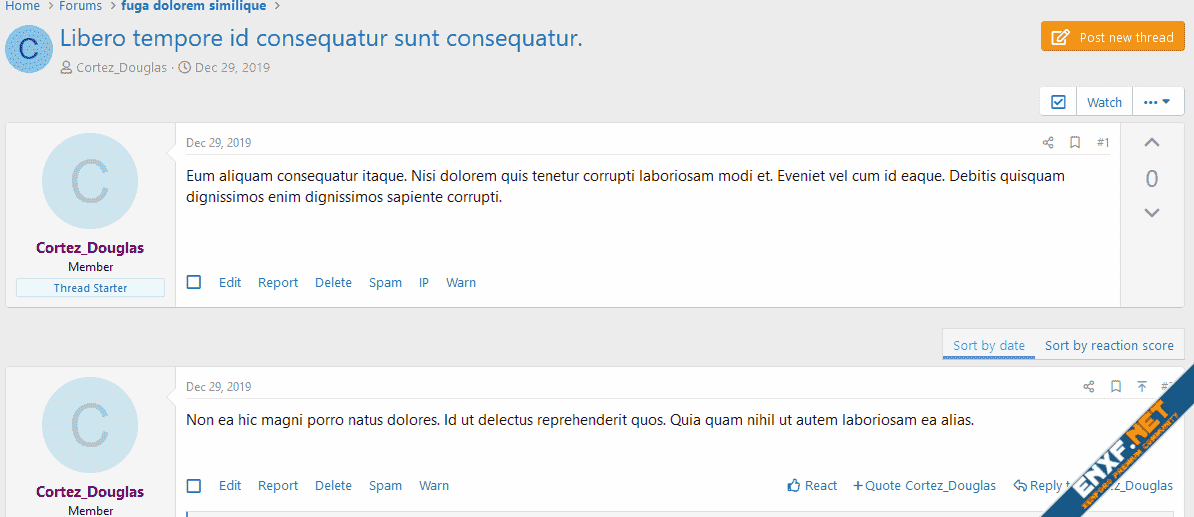1194x517 pixels.
Task: Click Edit link on the first post
Action: pos(230,283)
